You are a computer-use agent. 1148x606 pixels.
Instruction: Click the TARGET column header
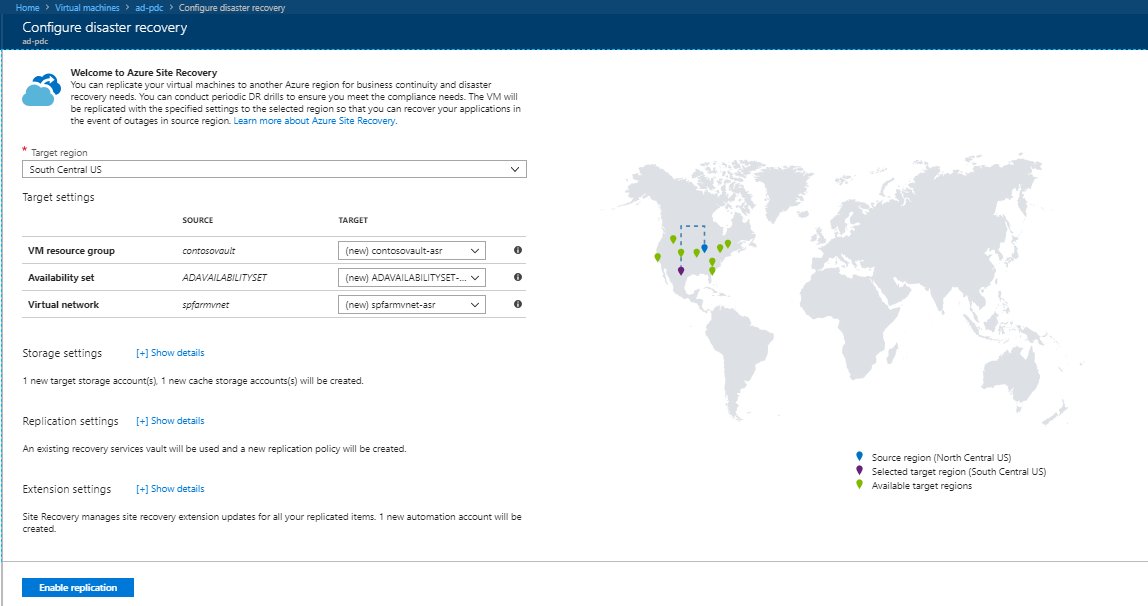[353, 220]
